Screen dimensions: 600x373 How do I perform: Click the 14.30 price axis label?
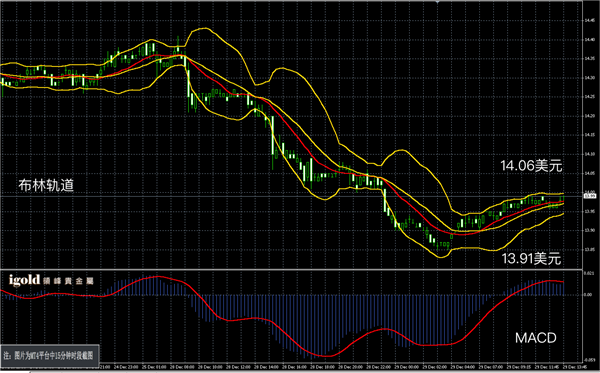589,78
